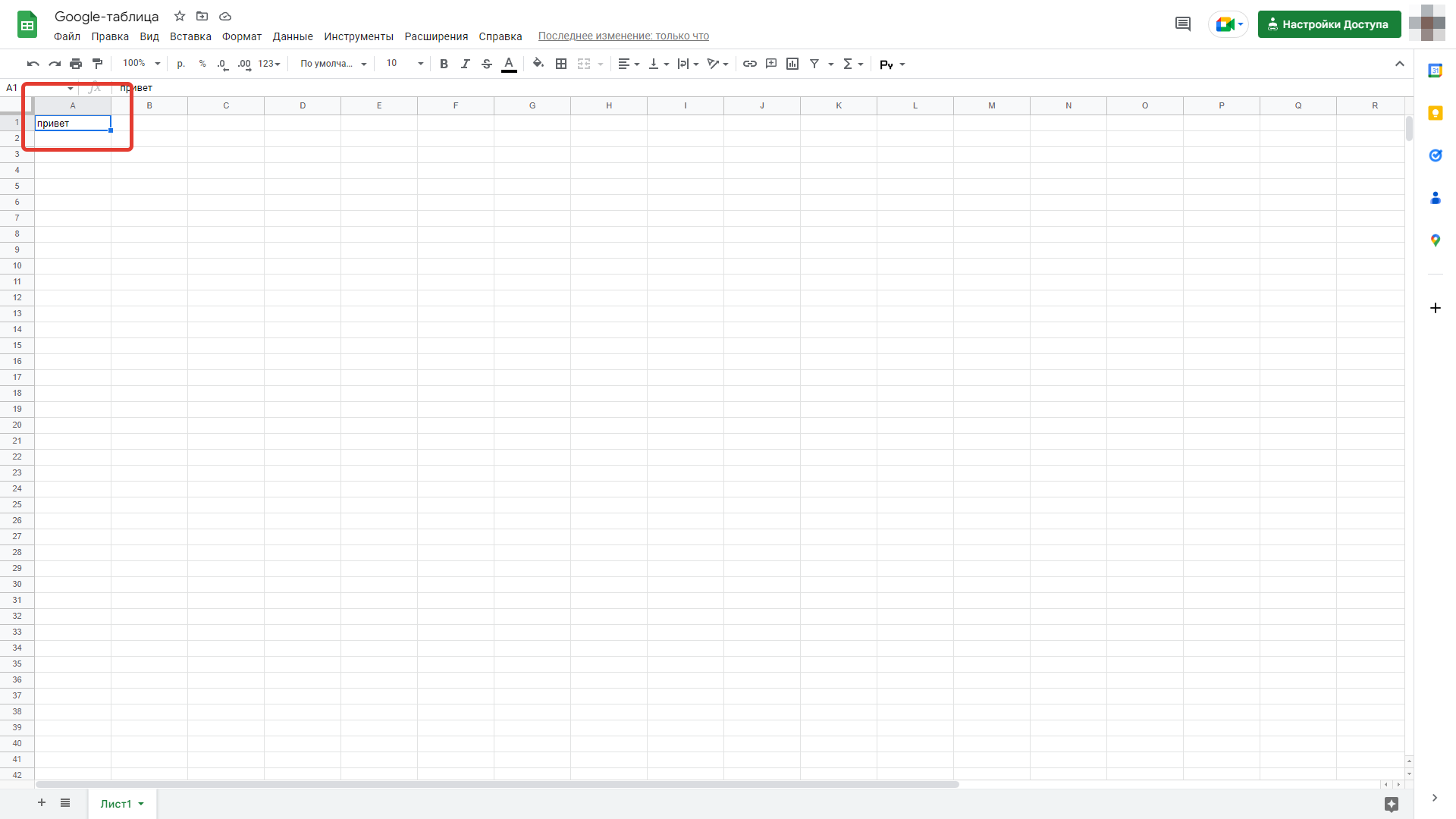Toggle strikethrough formatting
The width and height of the screenshot is (1456, 819).
(487, 64)
